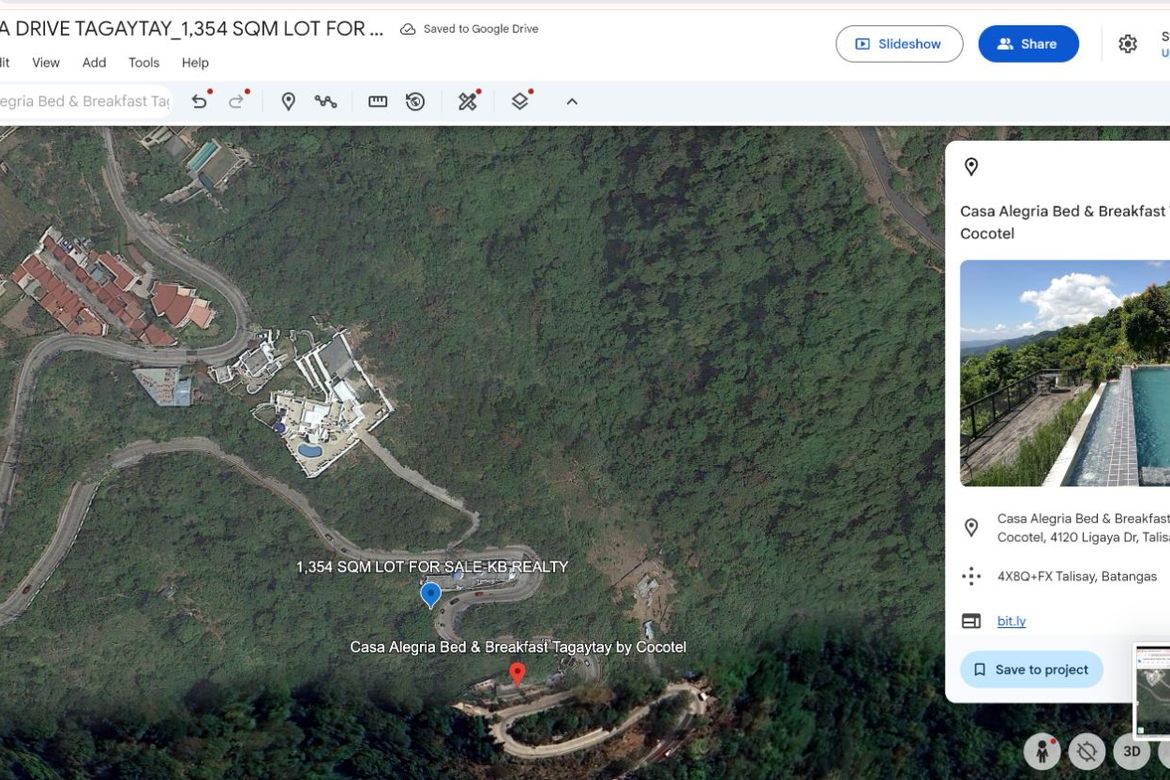Select the Add placemark pin tool
Screen dimensions: 1170x780
(288, 102)
